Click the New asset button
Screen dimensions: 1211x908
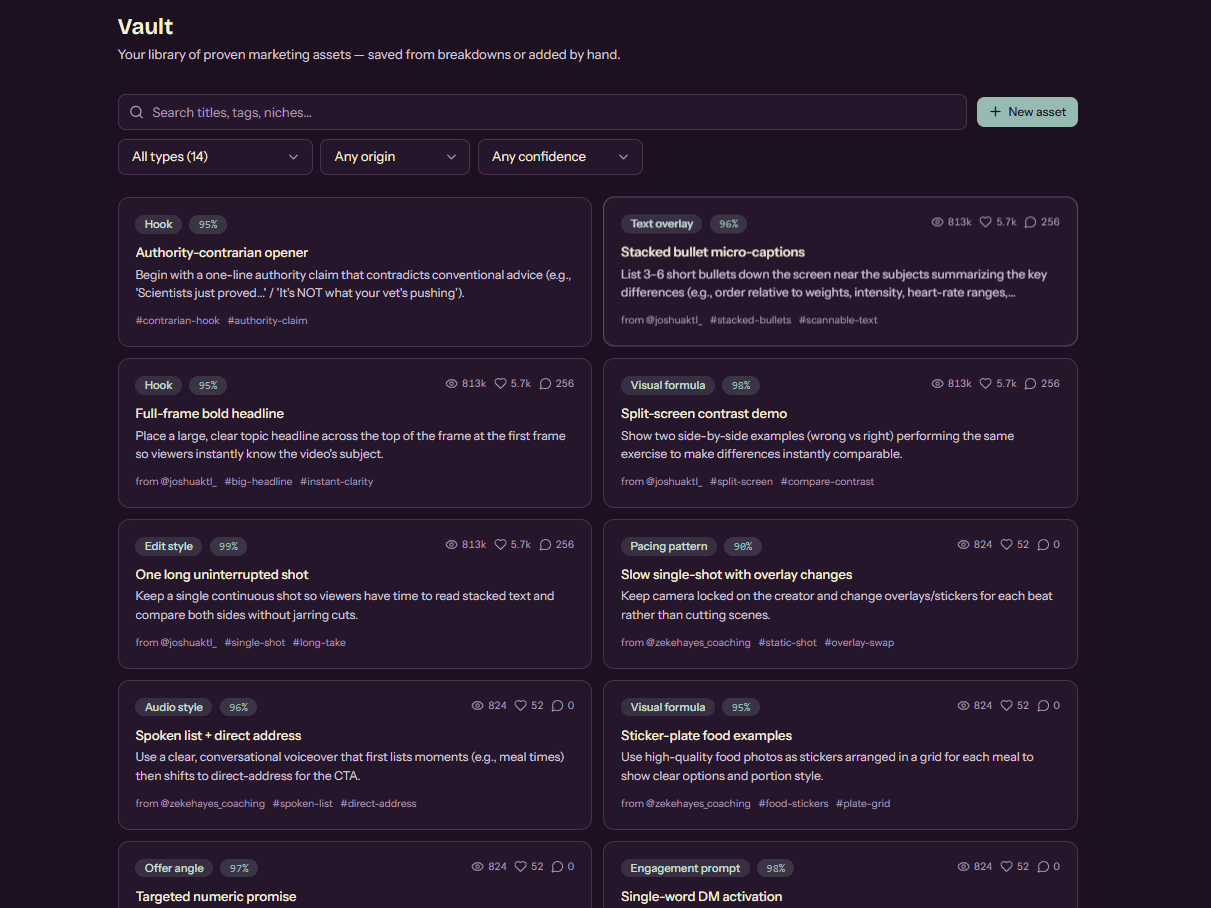point(1027,112)
